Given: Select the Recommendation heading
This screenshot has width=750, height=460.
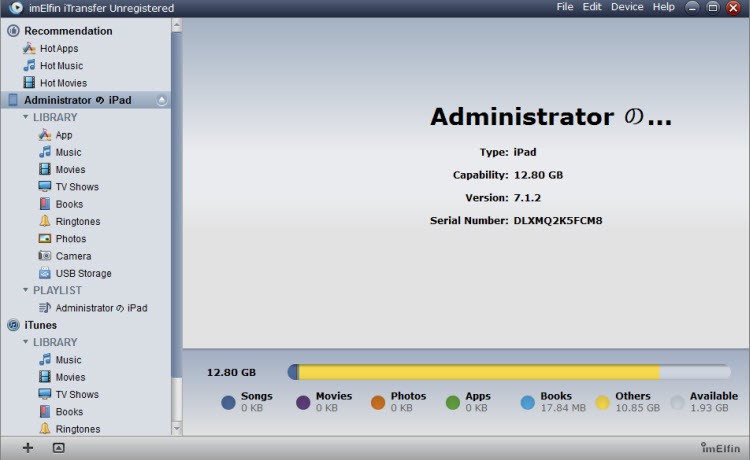Looking at the screenshot, I should click(x=68, y=31).
